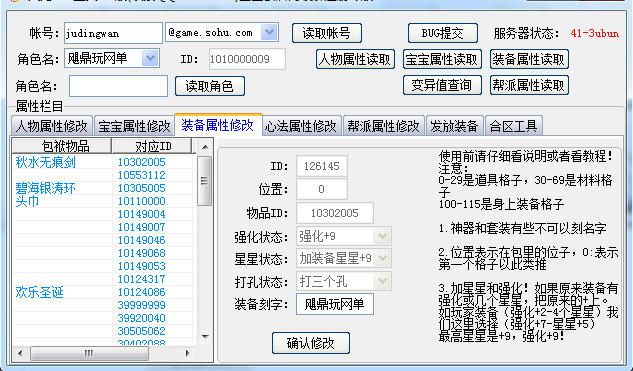Select ID 10149046 in the list
The image size is (633, 371).
[142, 240]
